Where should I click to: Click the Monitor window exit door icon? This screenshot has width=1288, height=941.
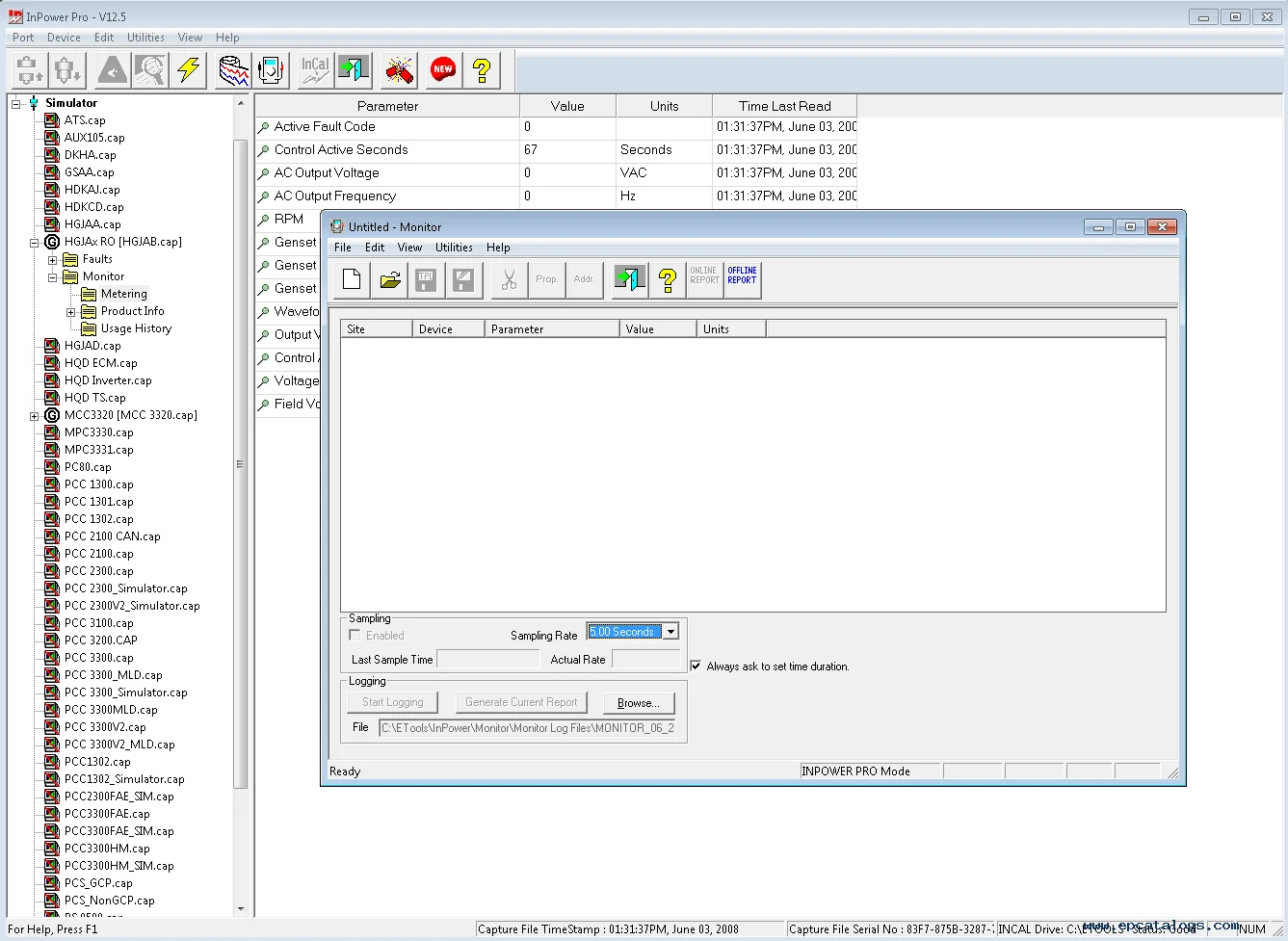pyautogui.click(x=629, y=280)
